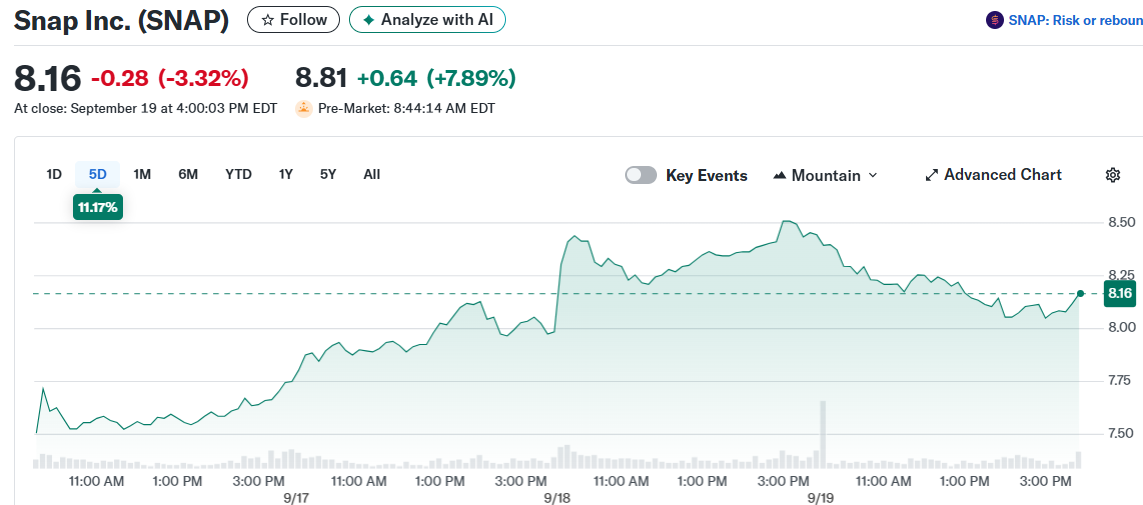Click the 7.75 y-axis label
The image size is (1143, 505).
tap(1120, 380)
